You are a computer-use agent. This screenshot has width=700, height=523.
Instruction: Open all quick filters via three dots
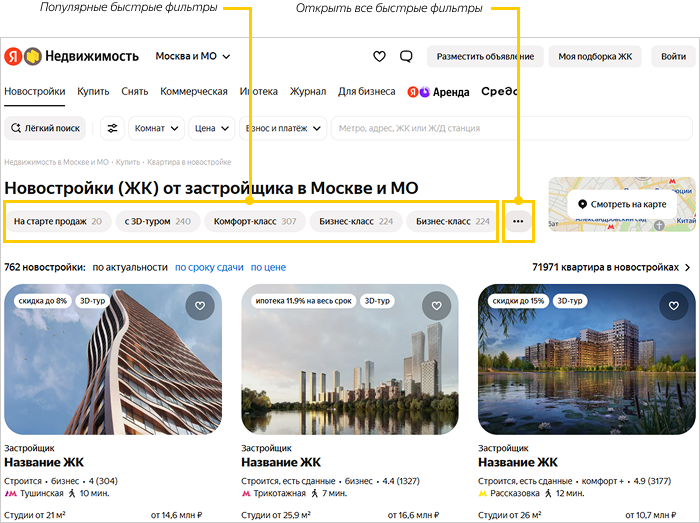[518, 221]
